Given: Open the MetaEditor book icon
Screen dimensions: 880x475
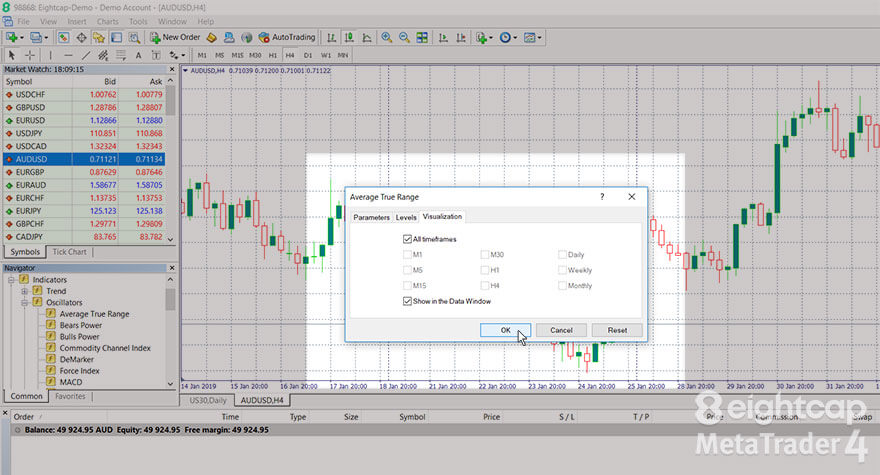Looking at the screenshot, I should [x=212, y=38].
